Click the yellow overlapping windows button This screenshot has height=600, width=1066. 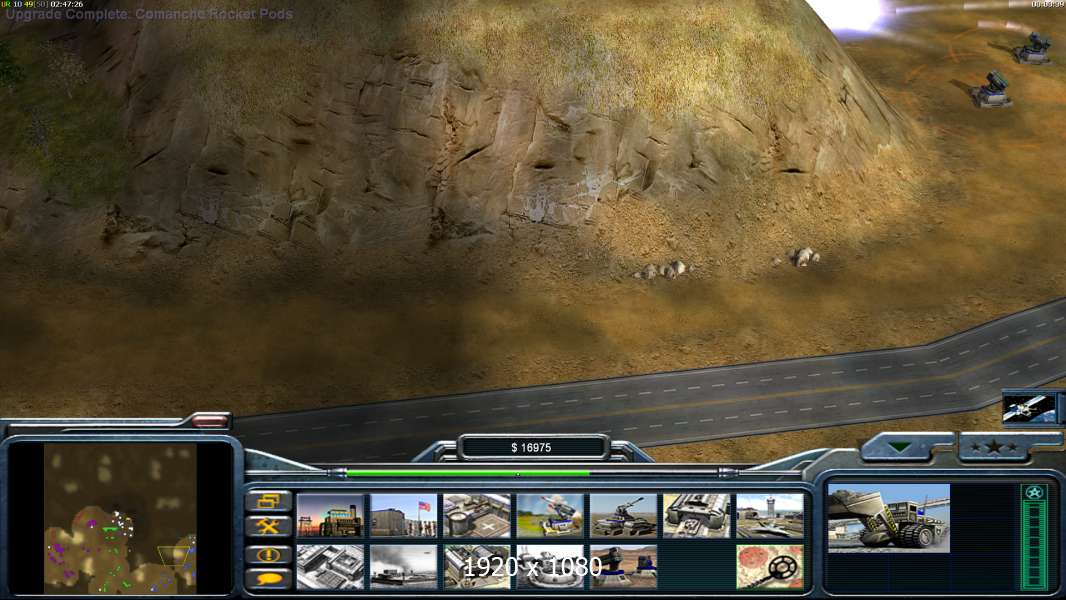(269, 501)
